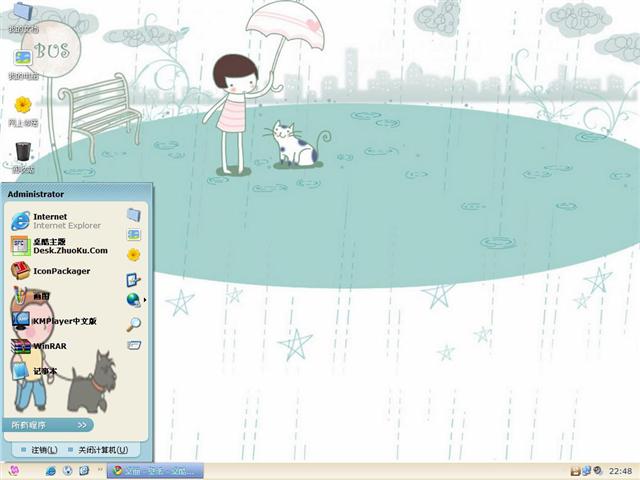Viewport: 640px width, 480px height.
Task: Click the dark round tray icon beside clock
Action: [x=598, y=471]
